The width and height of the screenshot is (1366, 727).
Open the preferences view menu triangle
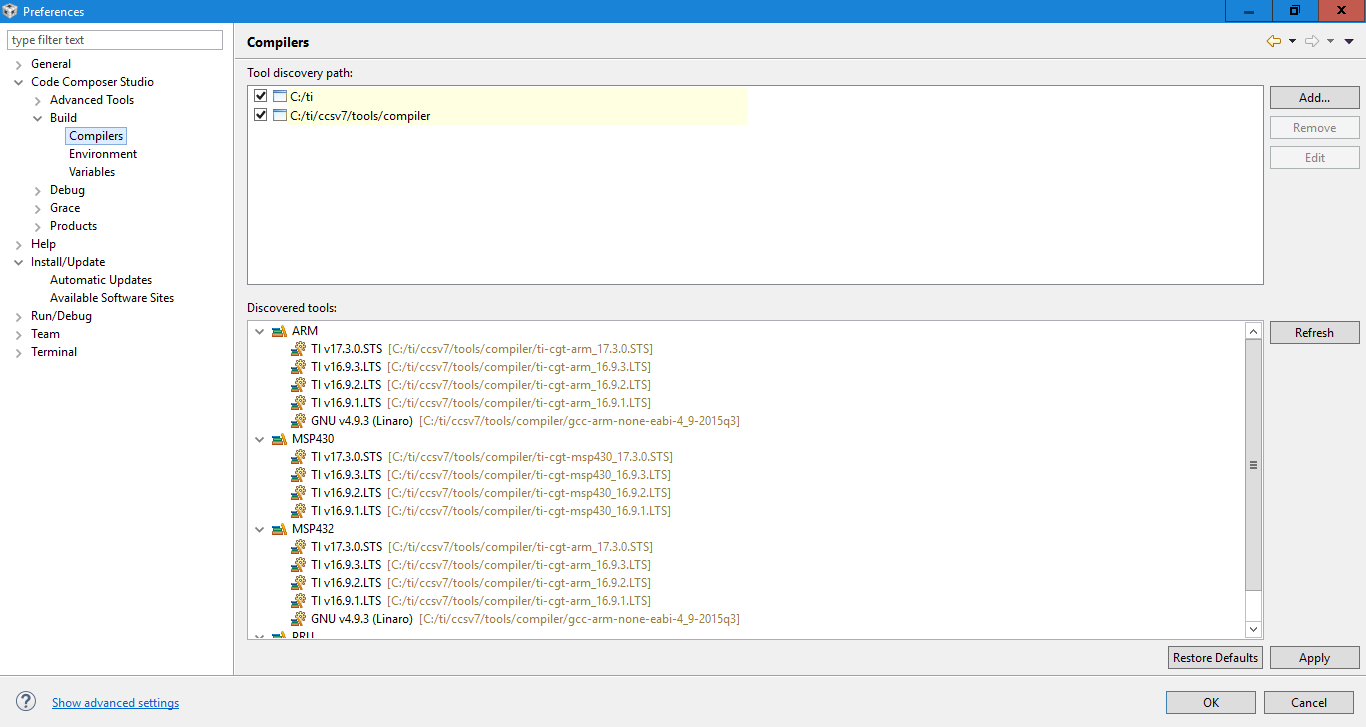pyautogui.click(x=1348, y=41)
